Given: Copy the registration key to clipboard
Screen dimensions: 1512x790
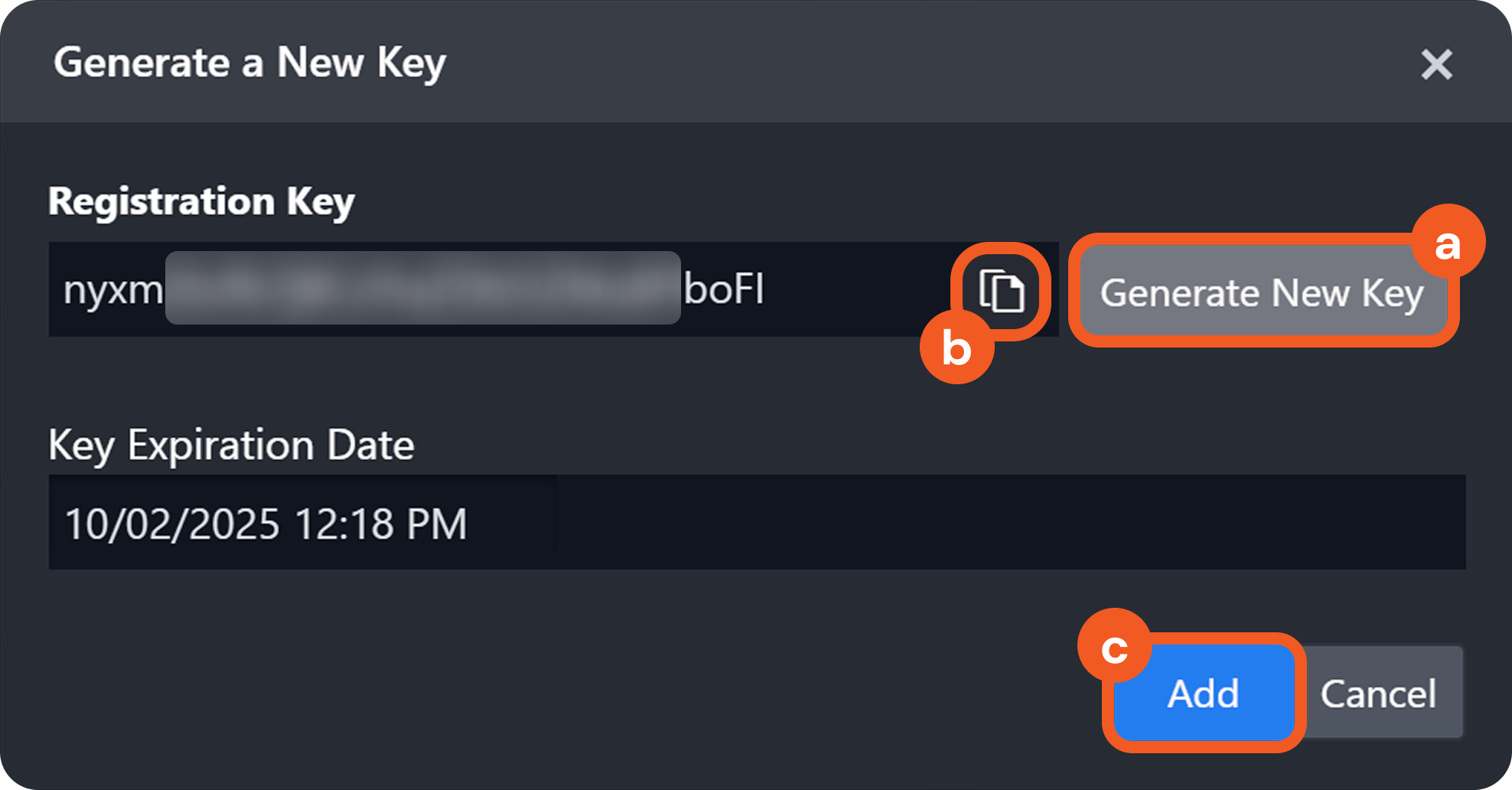Looking at the screenshot, I should (x=1001, y=292).
